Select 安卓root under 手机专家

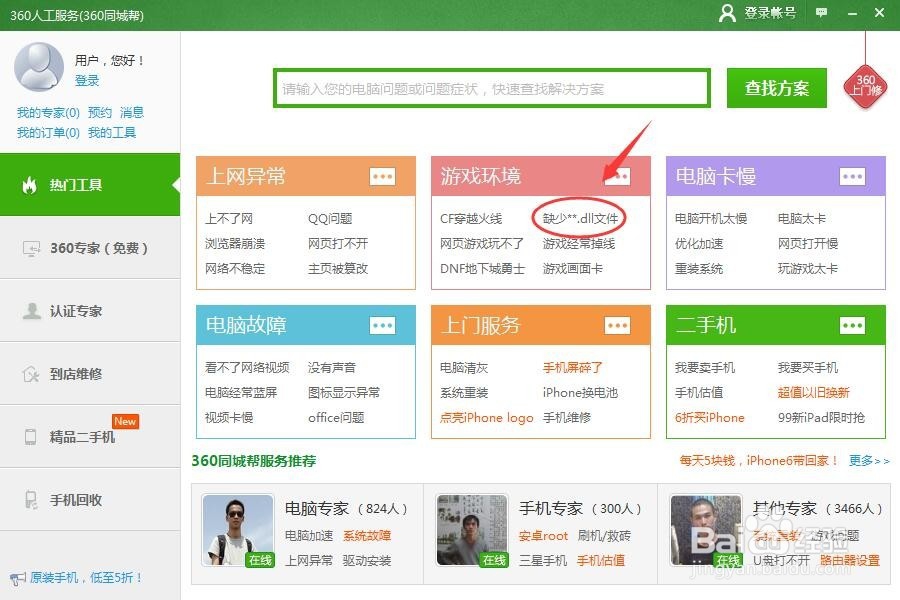point(543,536)
